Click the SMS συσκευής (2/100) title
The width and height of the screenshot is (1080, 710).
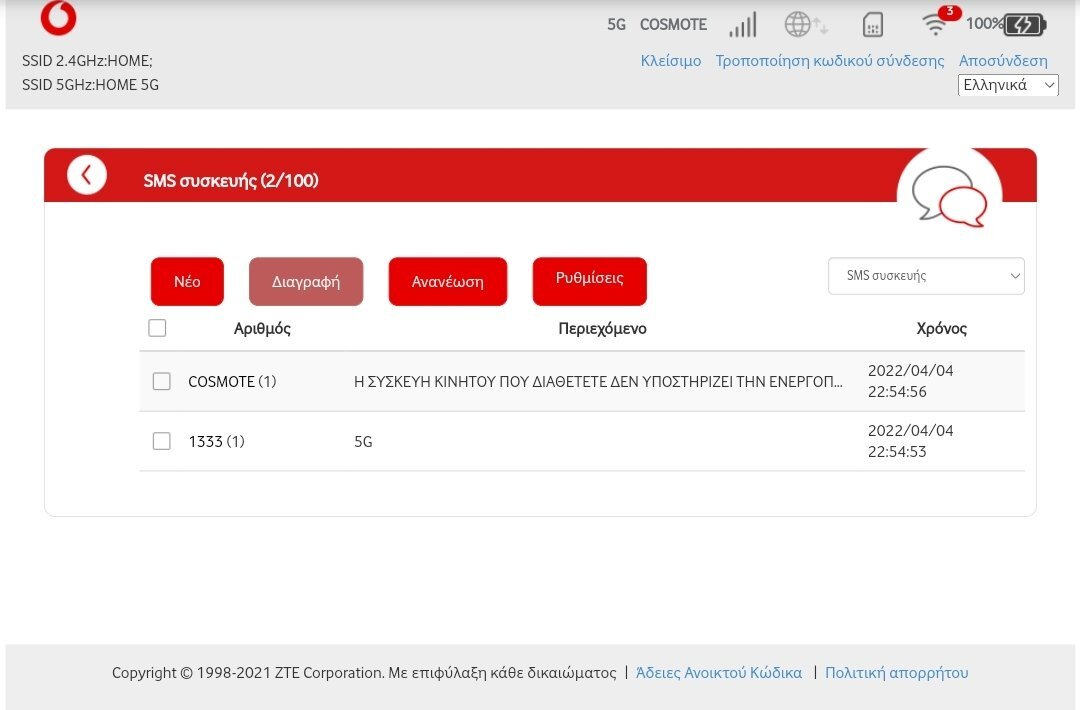coord(231,180)
